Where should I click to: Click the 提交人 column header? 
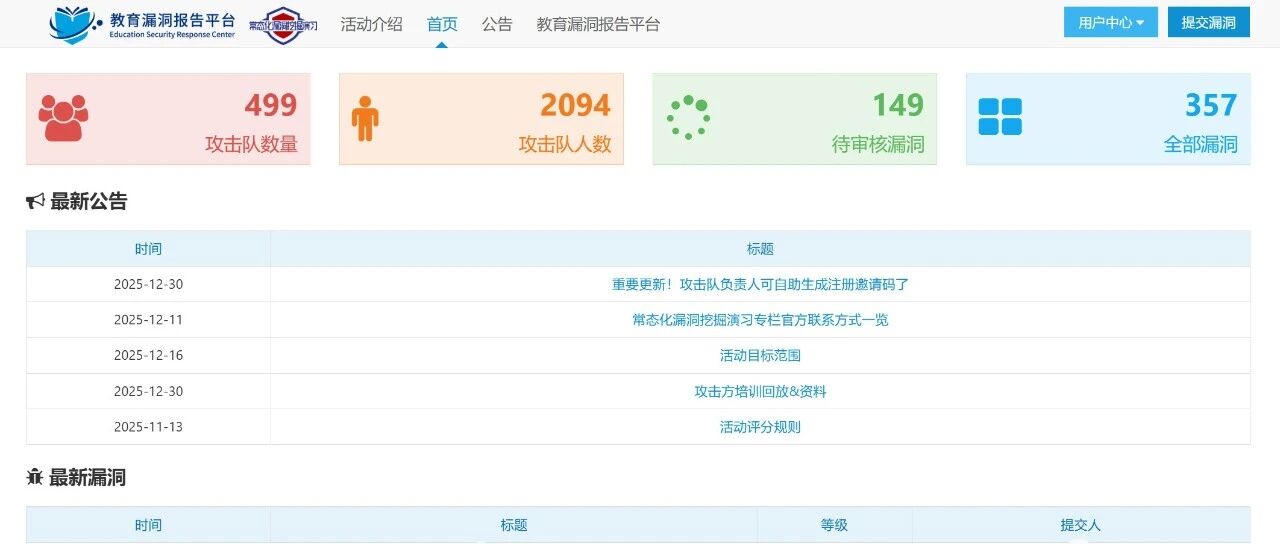click(1081, 525)
